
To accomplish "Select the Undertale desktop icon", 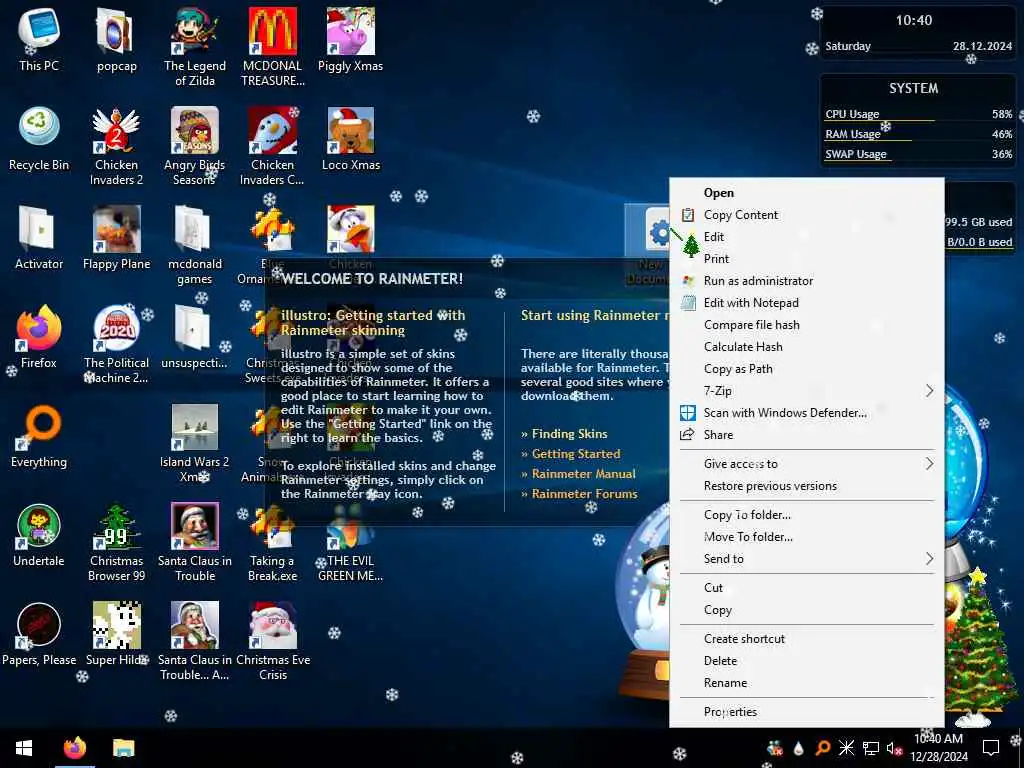I will 39,534.
